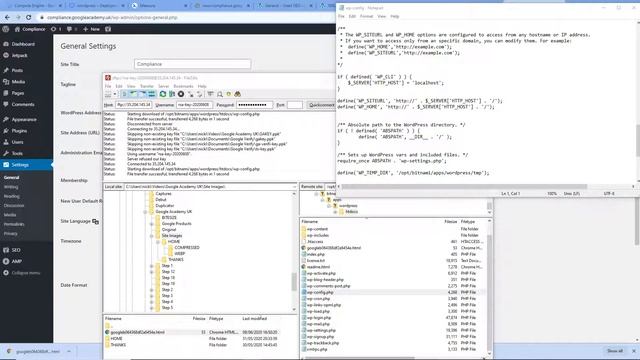
Task: Click Notepad horizontal scrollbar
Action: coord(464,187)
